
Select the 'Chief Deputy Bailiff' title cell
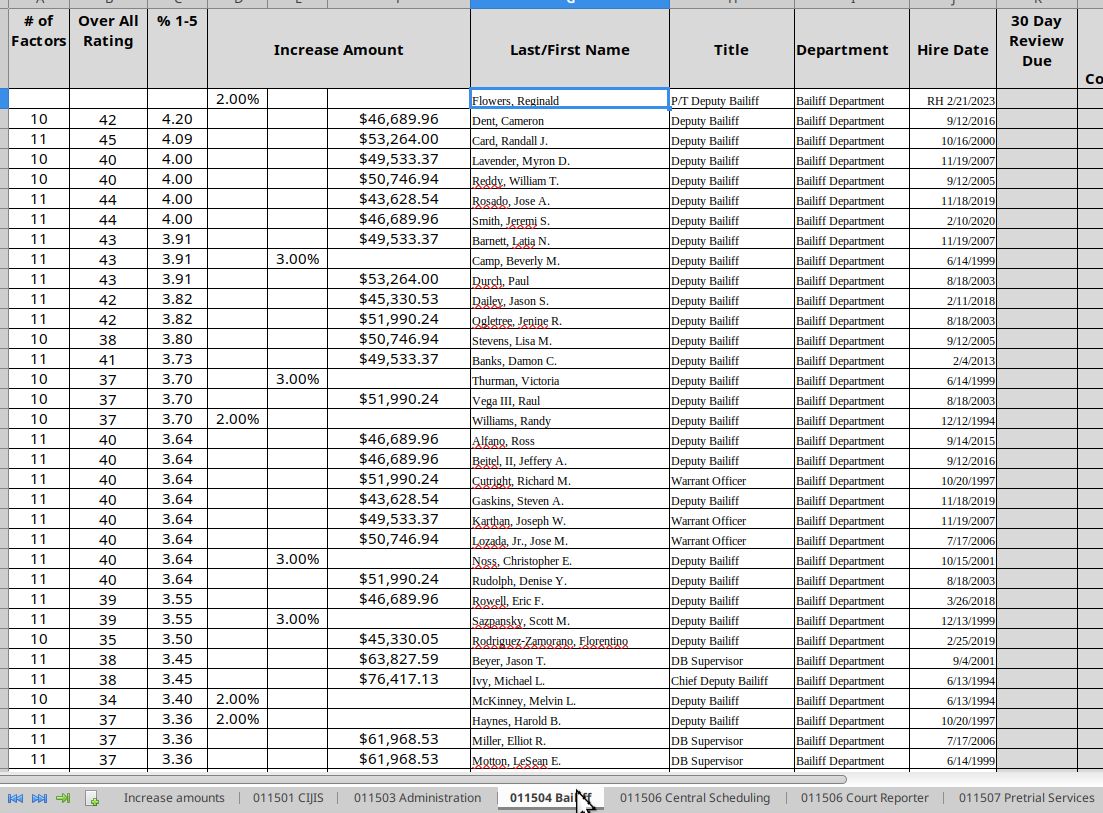(732, 681)
